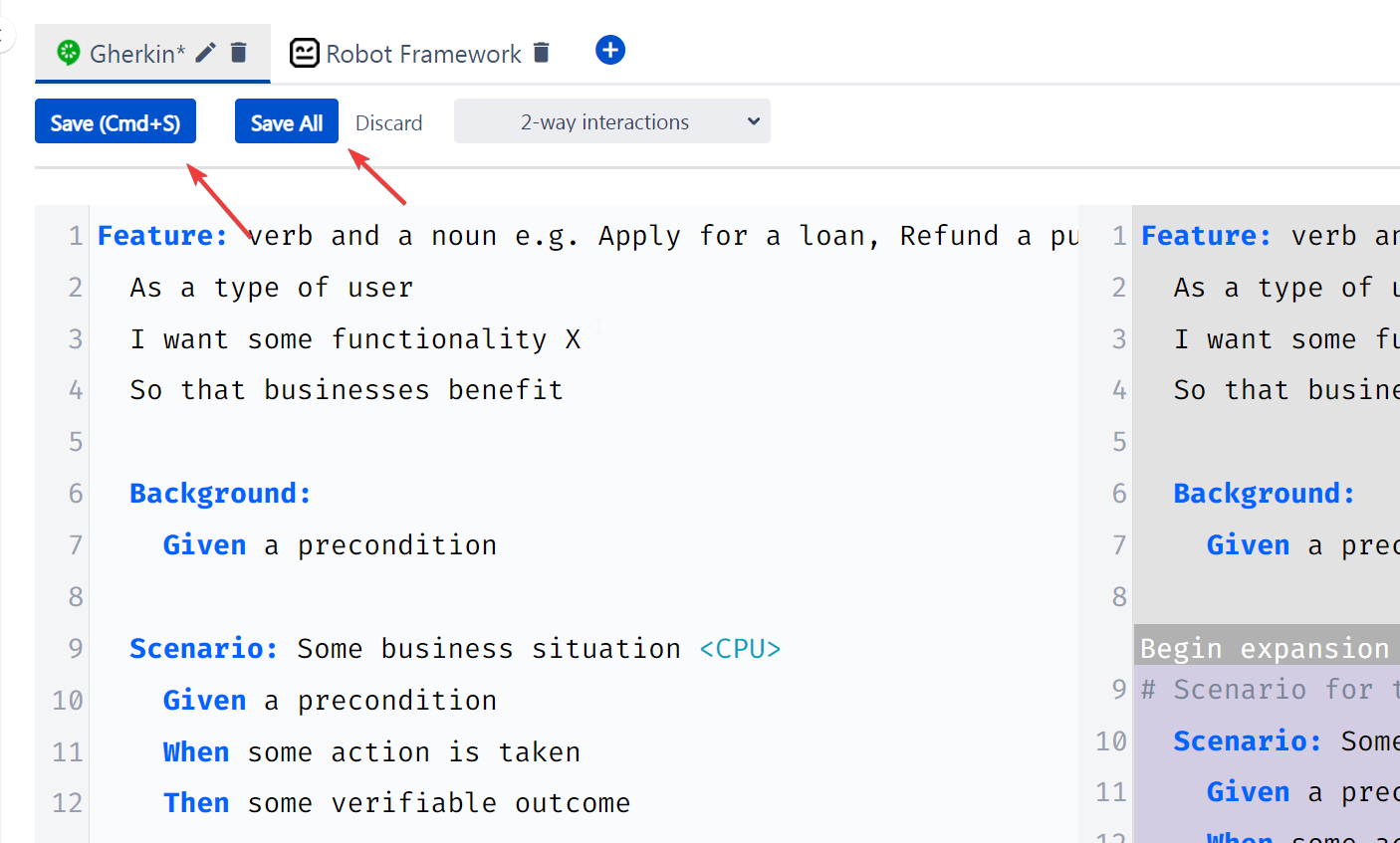Rename Gherkin tab via pencil icon
The width and height of the screenshot is (1400, 843).
[x=205, y=53]
